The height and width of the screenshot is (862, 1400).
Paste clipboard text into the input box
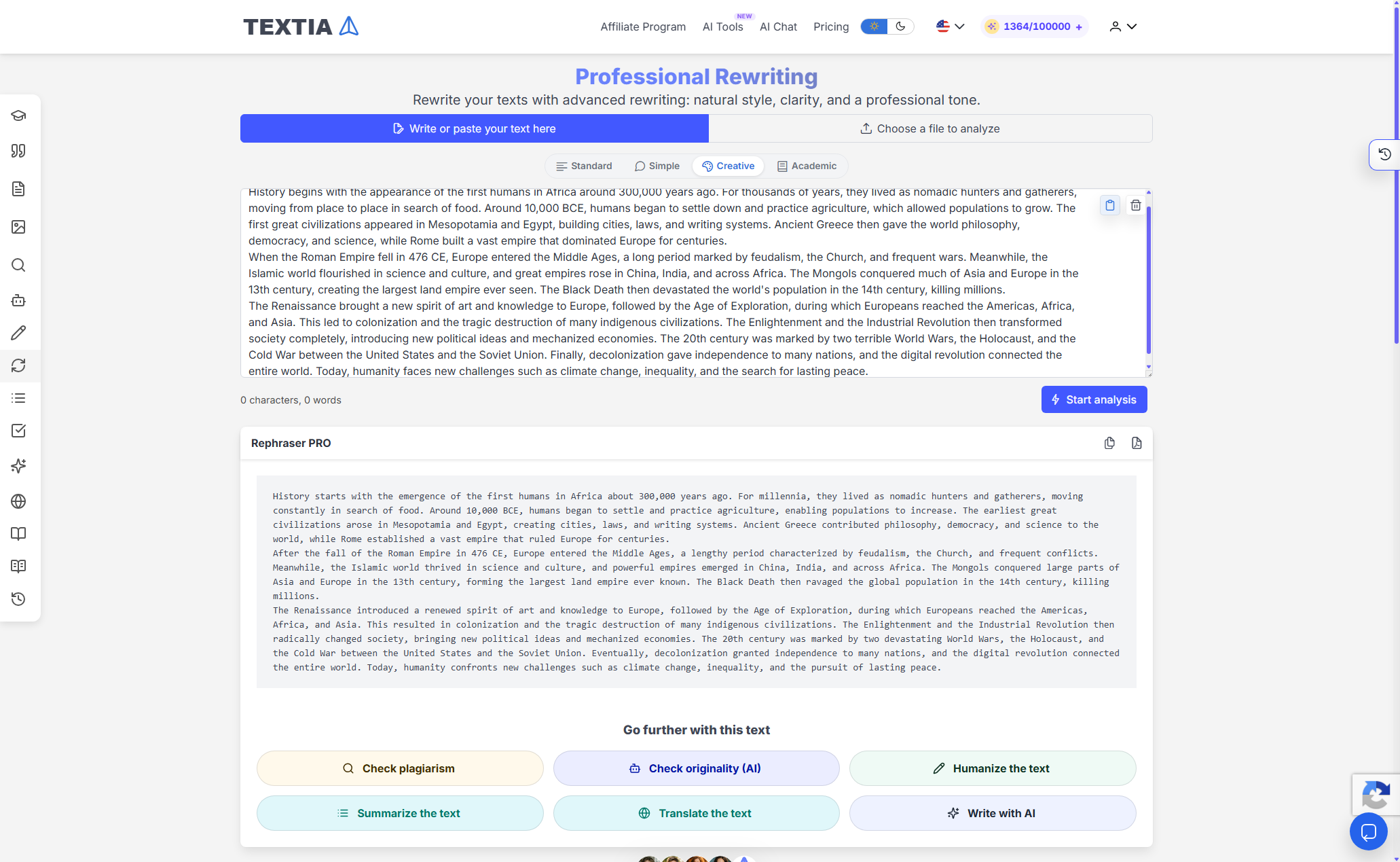pos(1110,205)
